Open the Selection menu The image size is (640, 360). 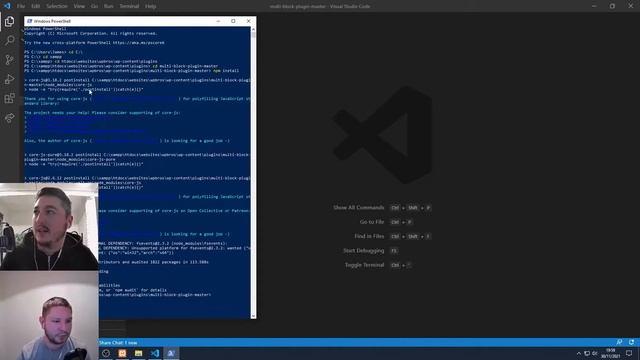coord(57,6)
